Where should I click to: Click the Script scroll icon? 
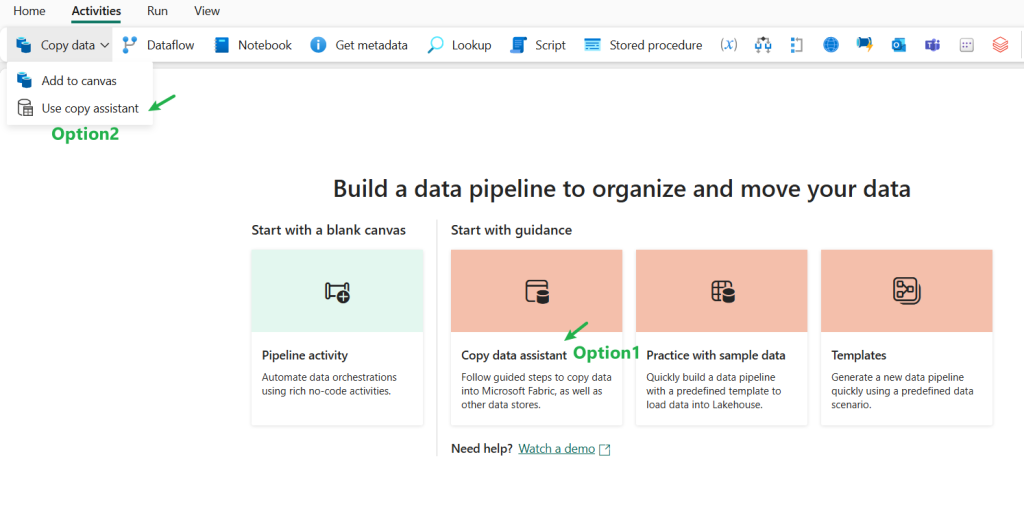[x=519, y=45]
